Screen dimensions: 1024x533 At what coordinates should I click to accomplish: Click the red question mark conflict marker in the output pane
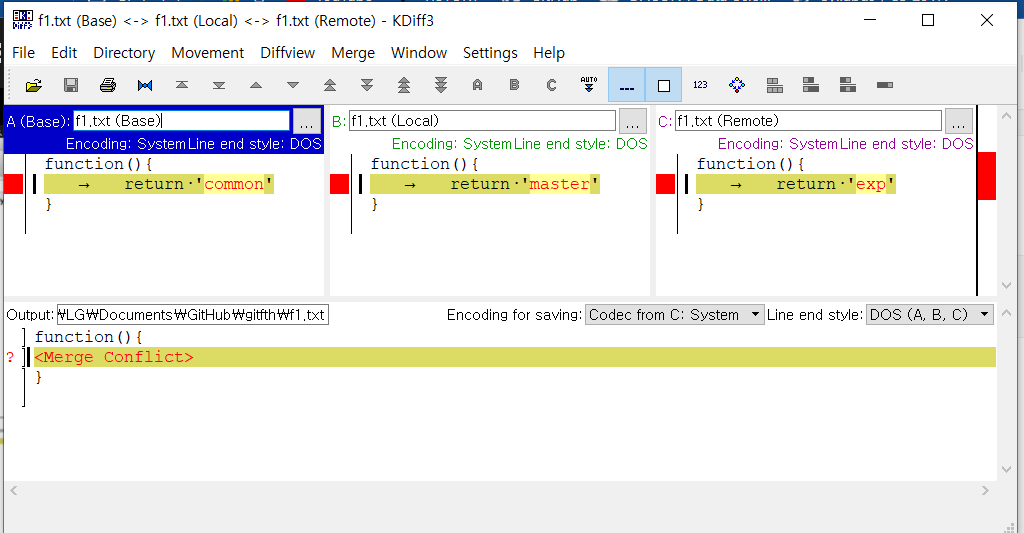(x=10, y=357)
